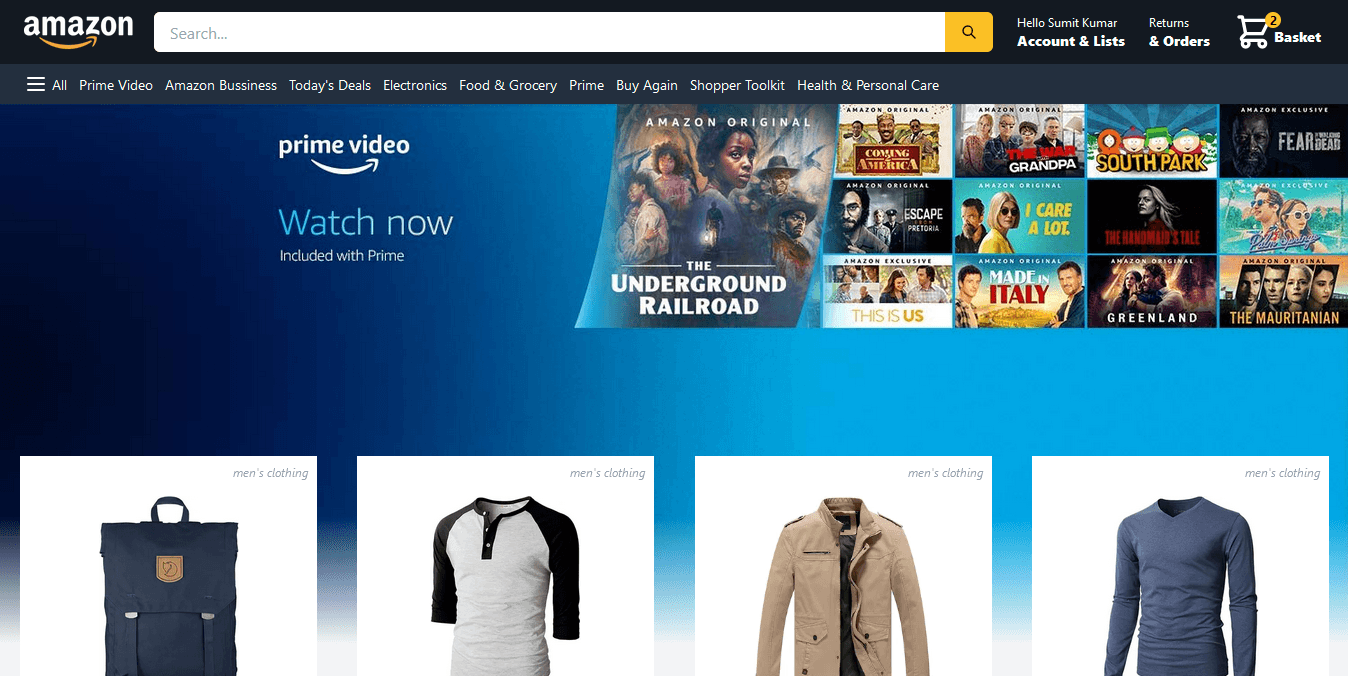Open South Park thumbnail
Screen dimensions: 1348x676
click(x=1152, y=141)
